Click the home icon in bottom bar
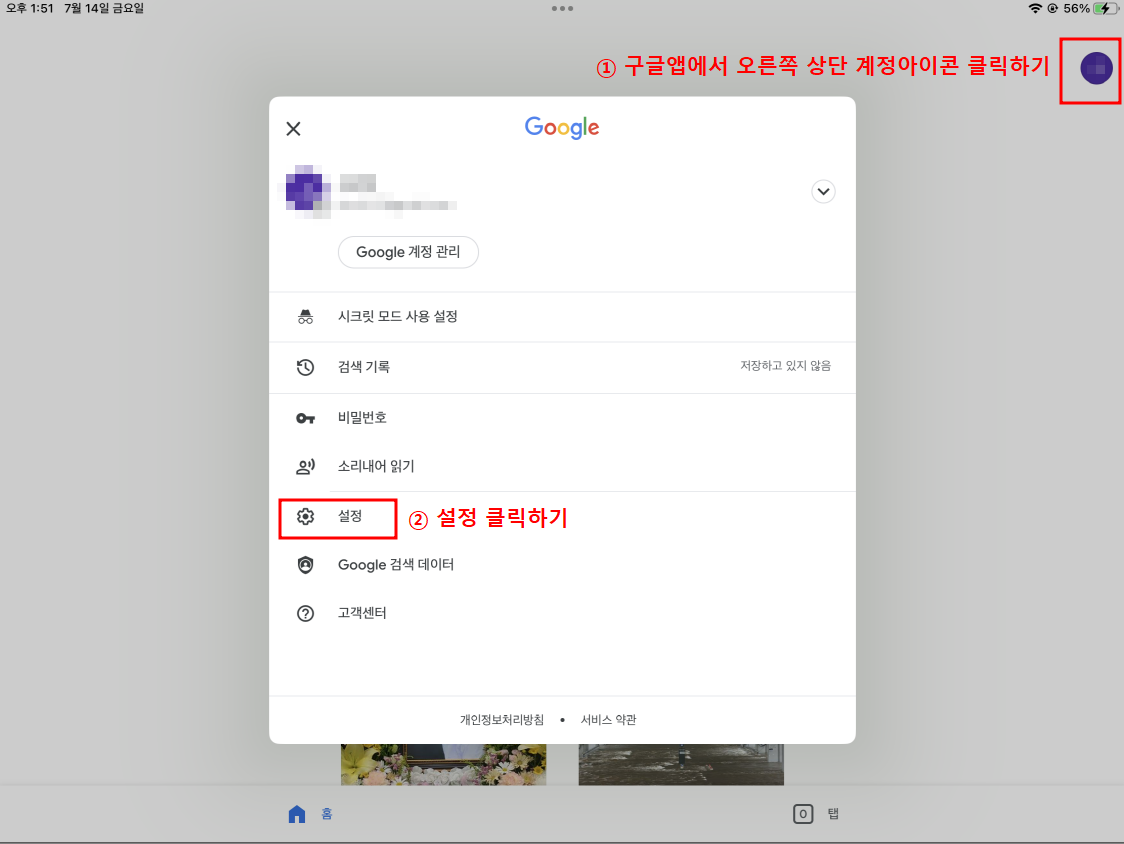1124x844 pixels. [x=297, y=814]
